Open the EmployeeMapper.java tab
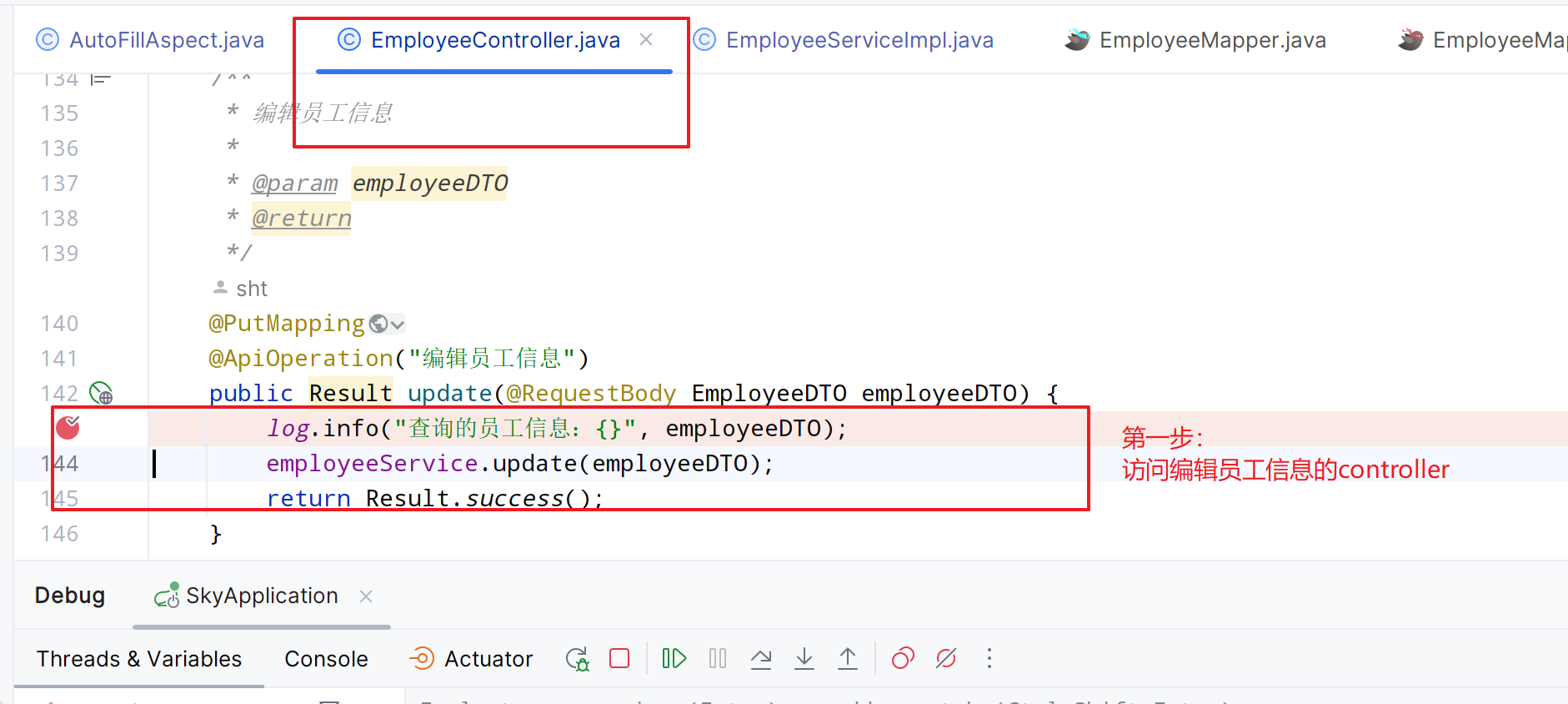1568x704 pixels. [x=1195, y=40]
